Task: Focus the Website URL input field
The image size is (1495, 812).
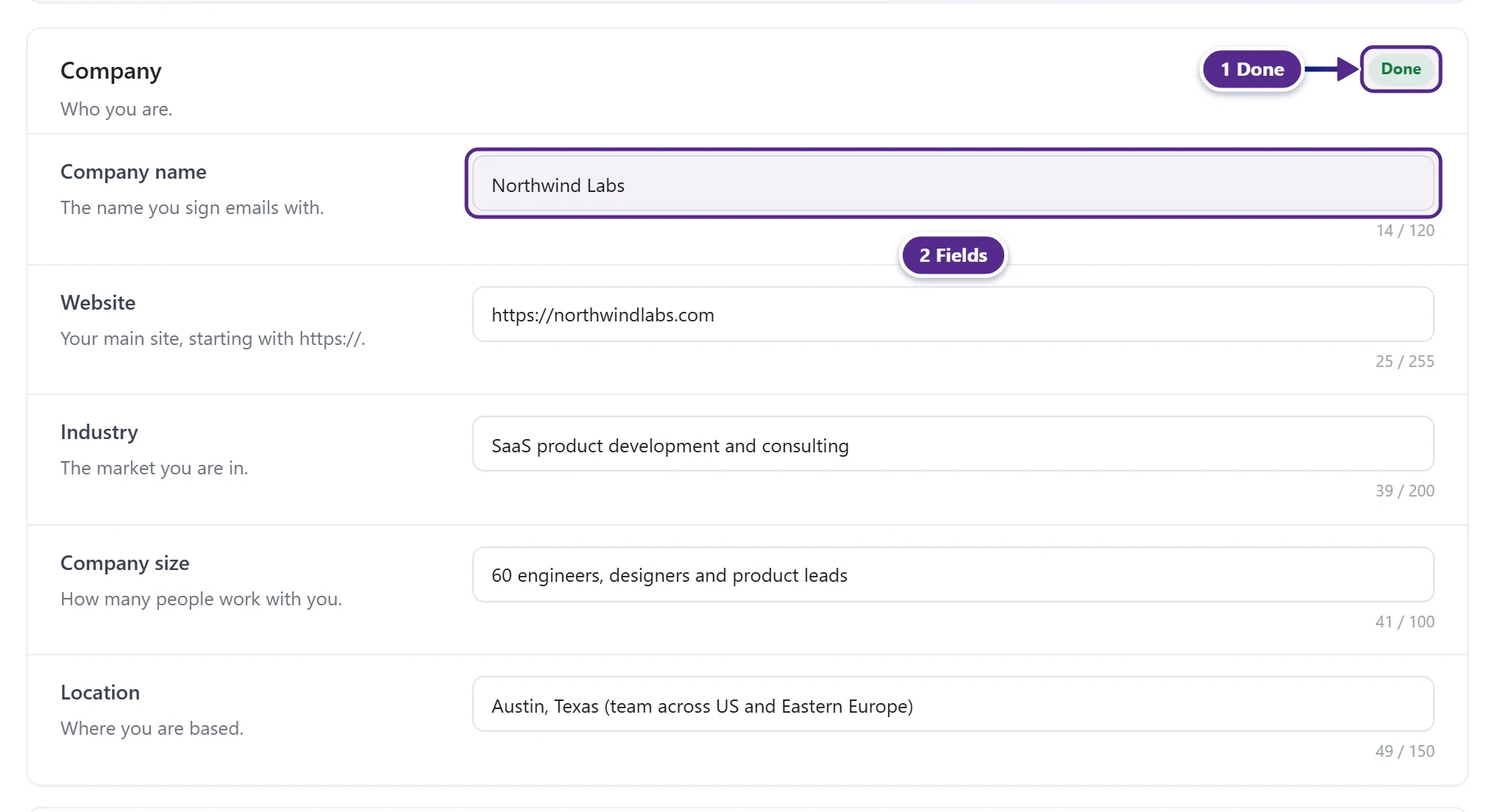Action: tap(953, 314)
